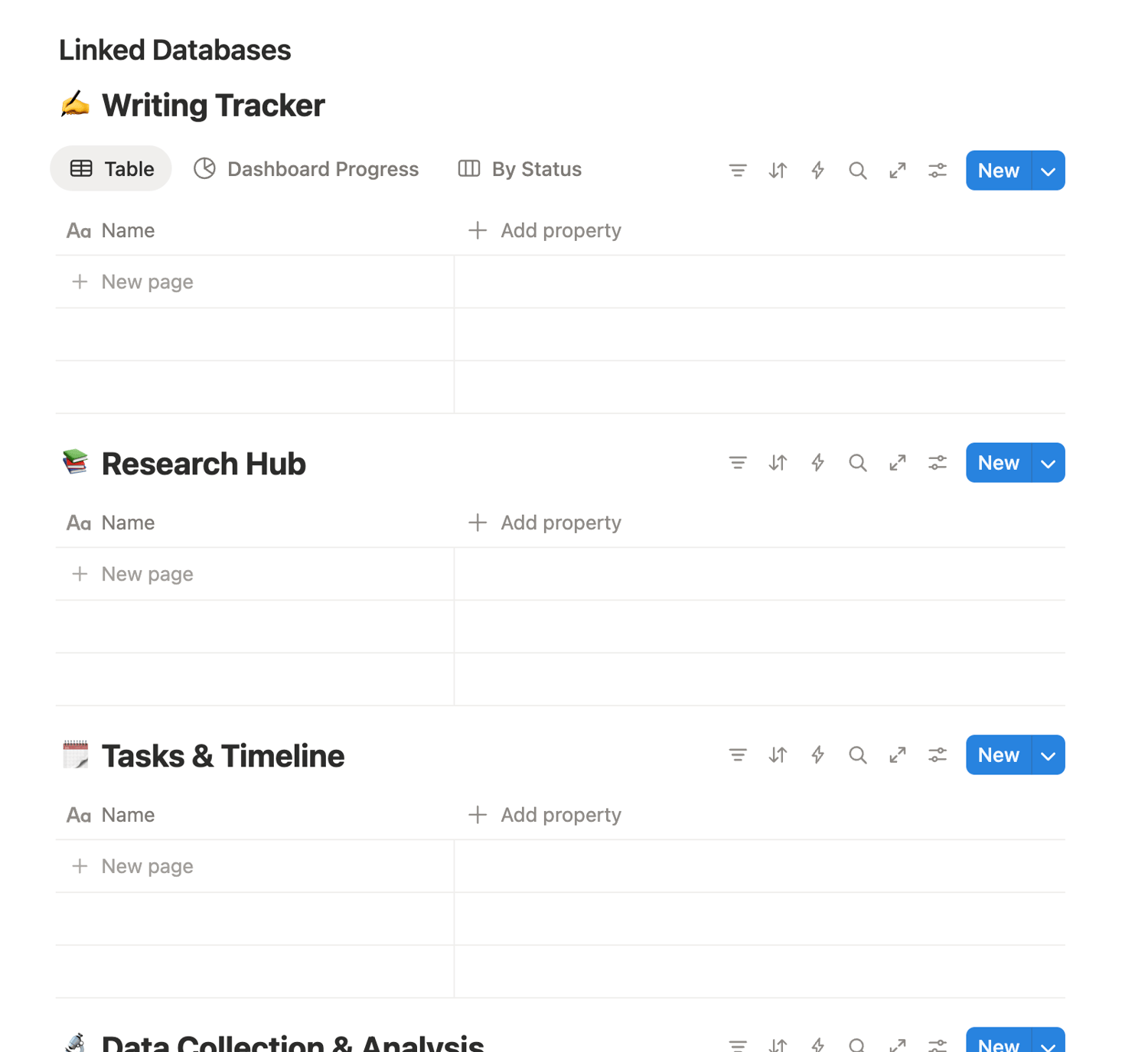1148x1052 pixels.
Task: Select the By Status board tab
Action: [x=520, y=169]
